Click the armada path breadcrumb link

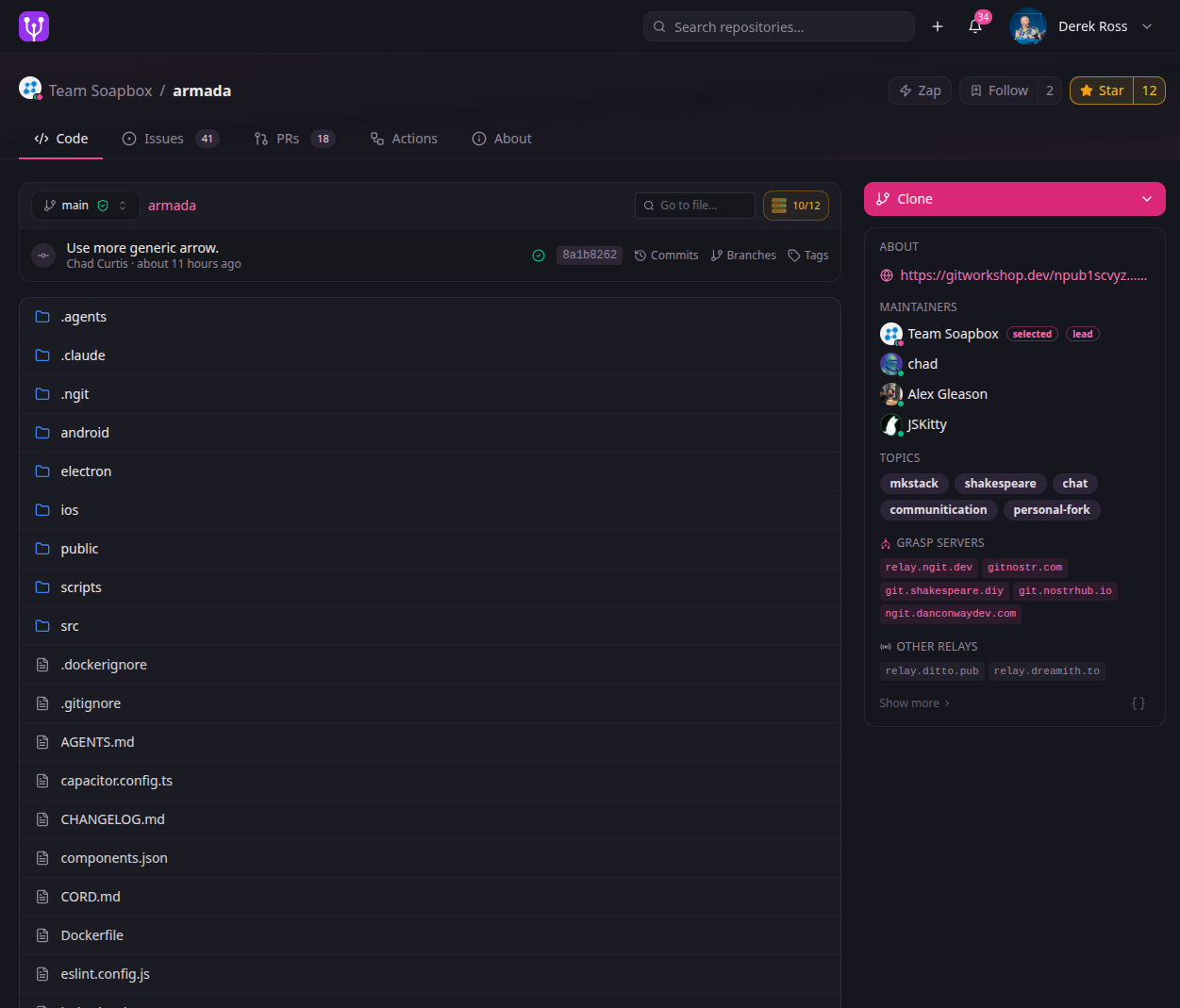[x=172, y=206]
